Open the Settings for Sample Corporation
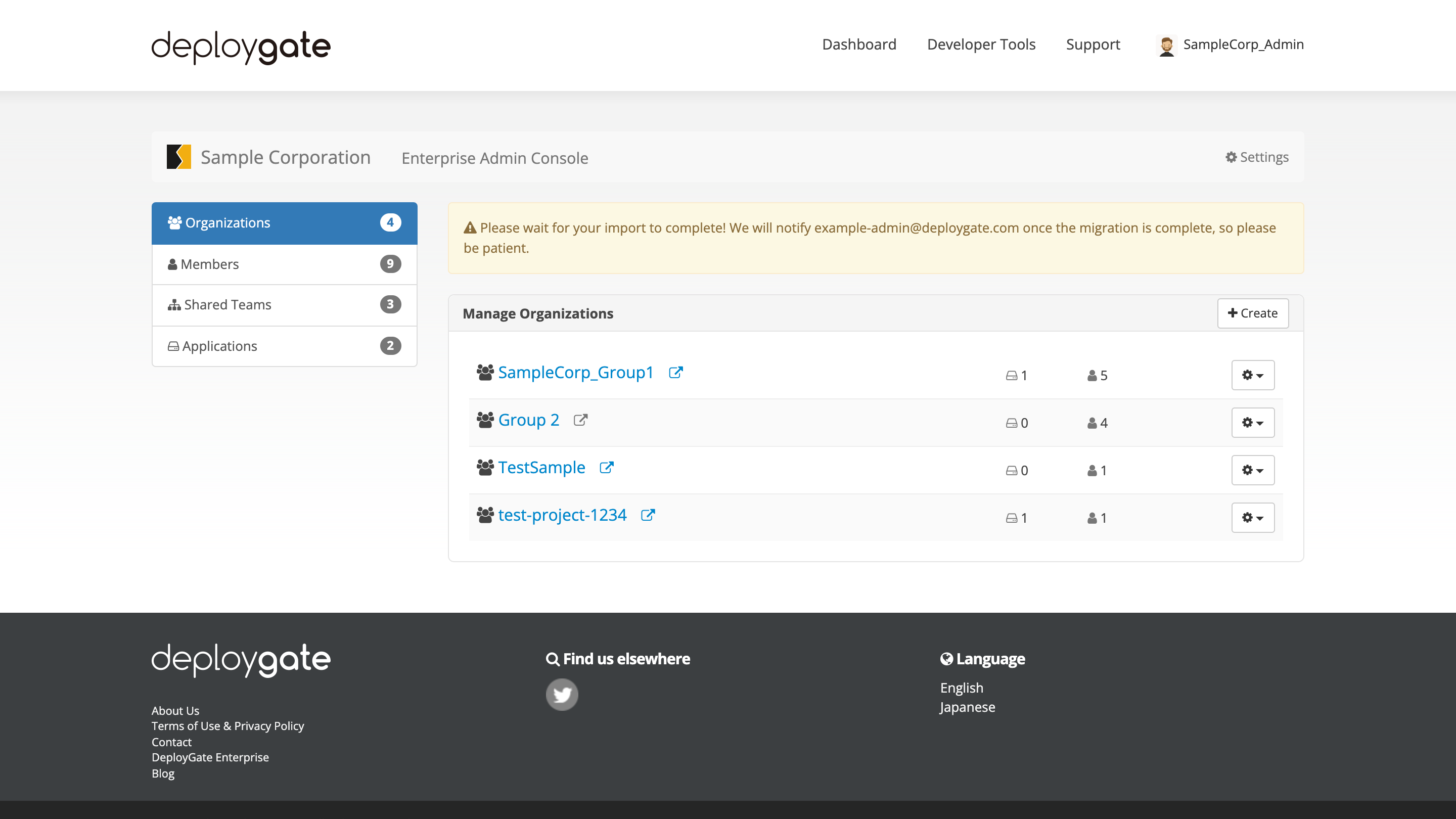1456x819 pixels. coord(1255,157)
